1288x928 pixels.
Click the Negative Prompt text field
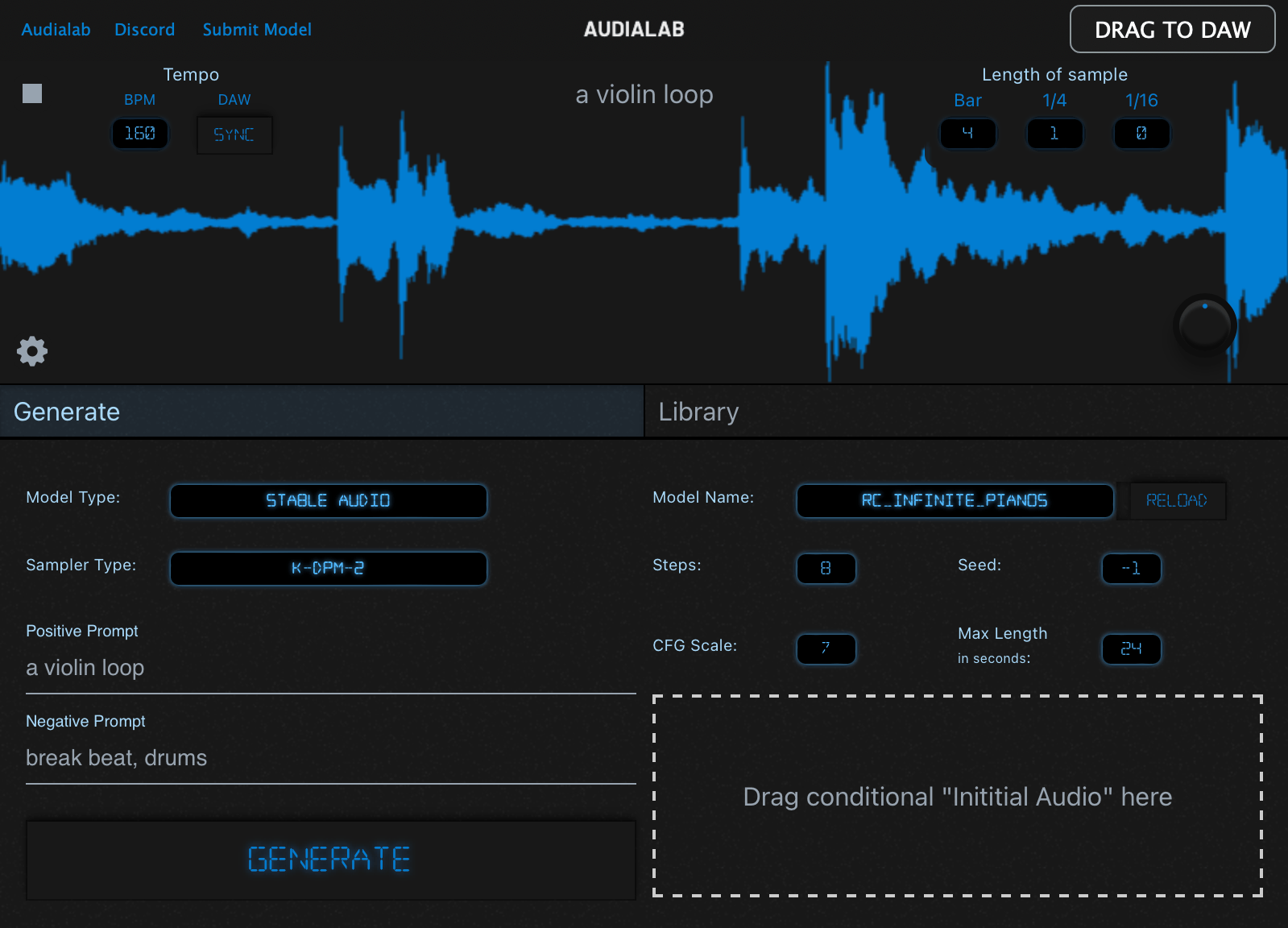[x=330, y=758]
